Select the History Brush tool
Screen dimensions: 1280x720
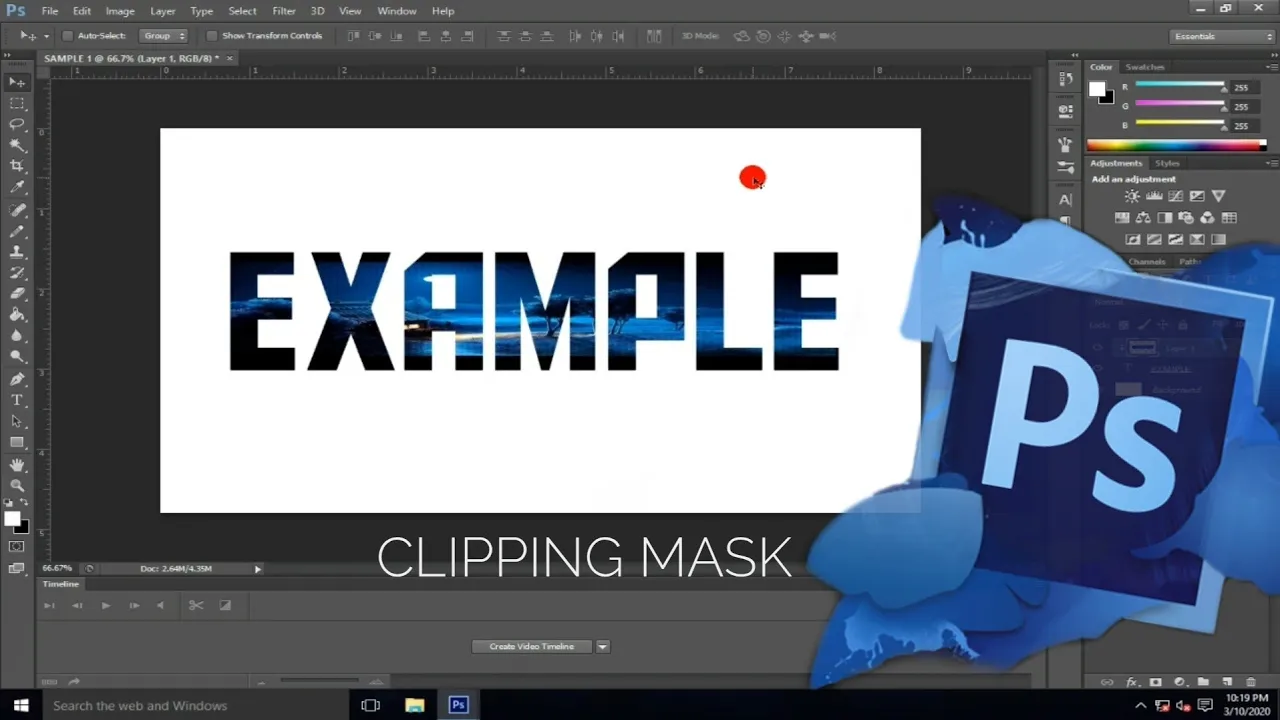tap(17, 273)
